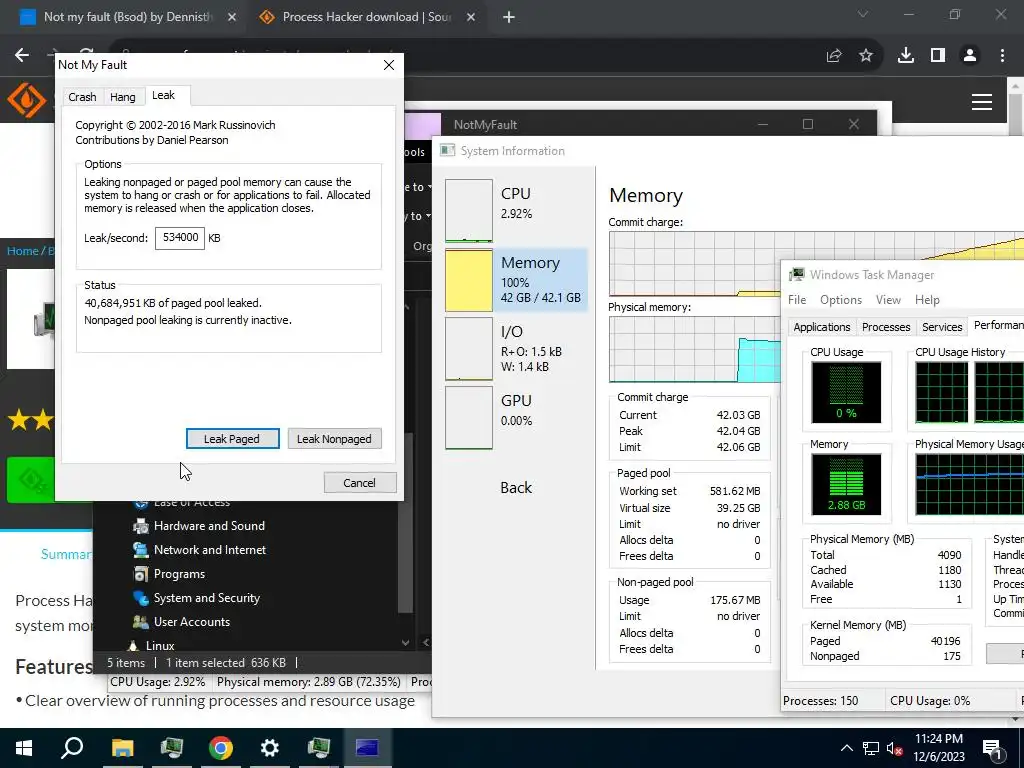This screenshot has width=1024, height=768.
Task: Click the muted volume tray icon
Action: [x=894, y=748]
